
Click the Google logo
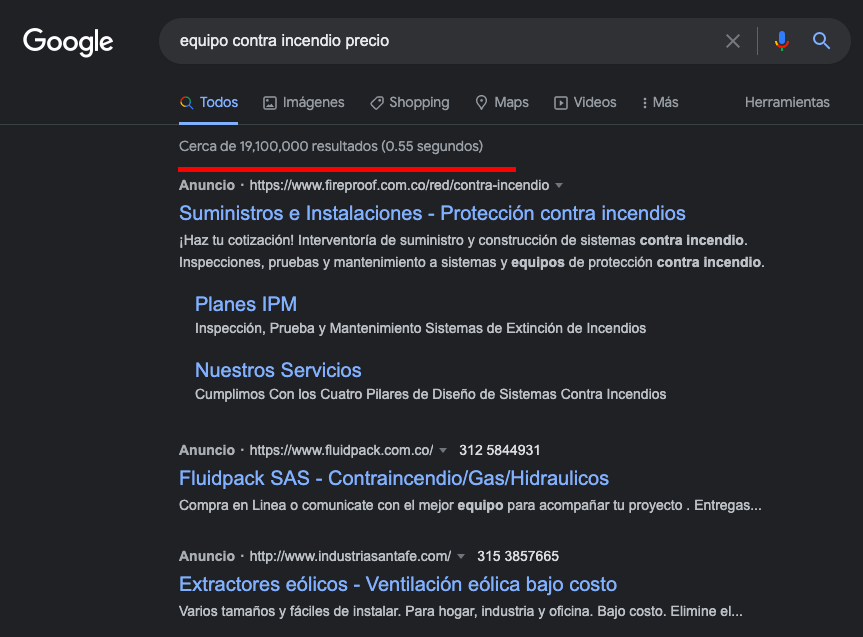pos(68,42)
